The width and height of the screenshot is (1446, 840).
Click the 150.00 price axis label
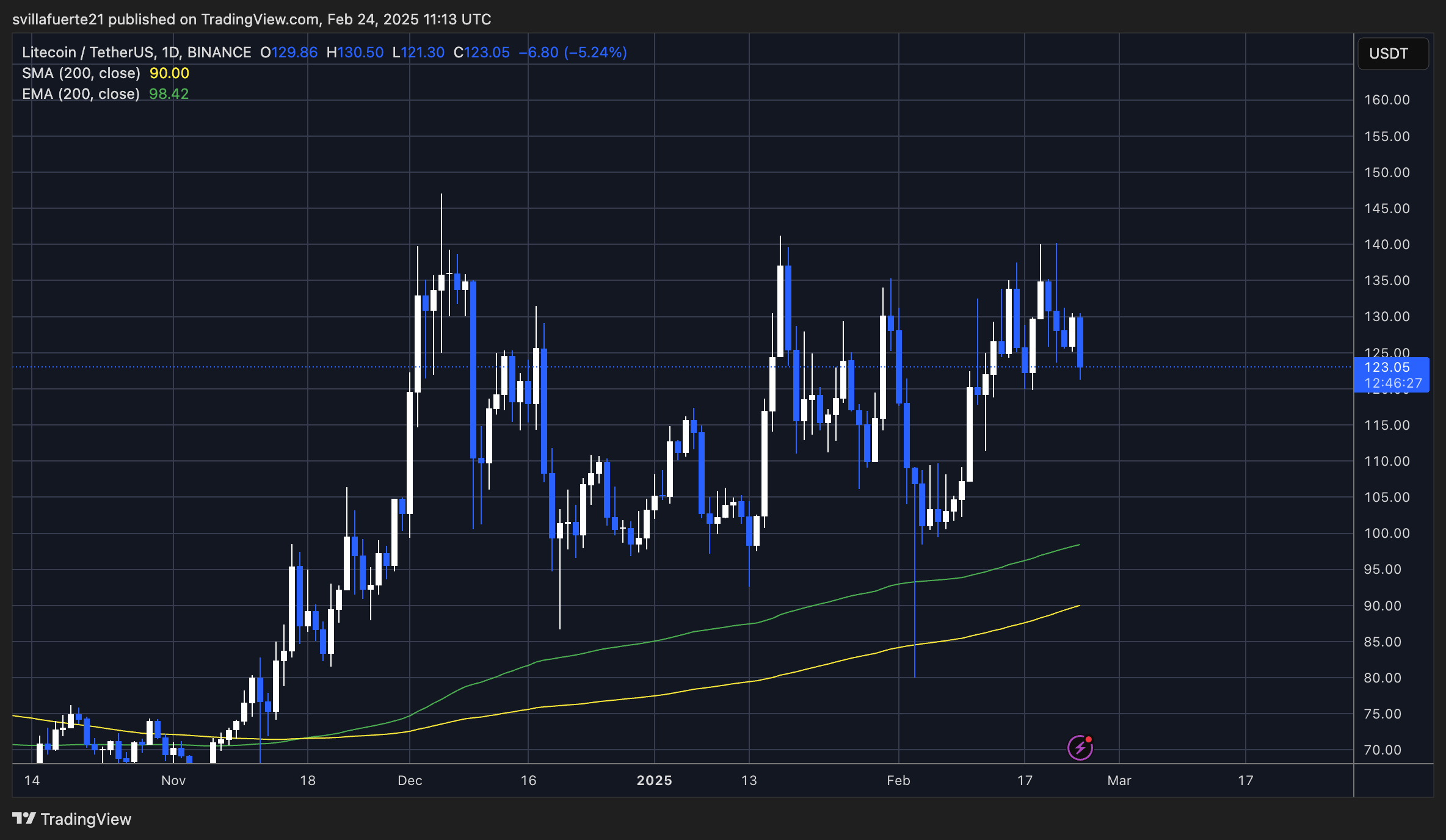click(x=1387, y=172)
